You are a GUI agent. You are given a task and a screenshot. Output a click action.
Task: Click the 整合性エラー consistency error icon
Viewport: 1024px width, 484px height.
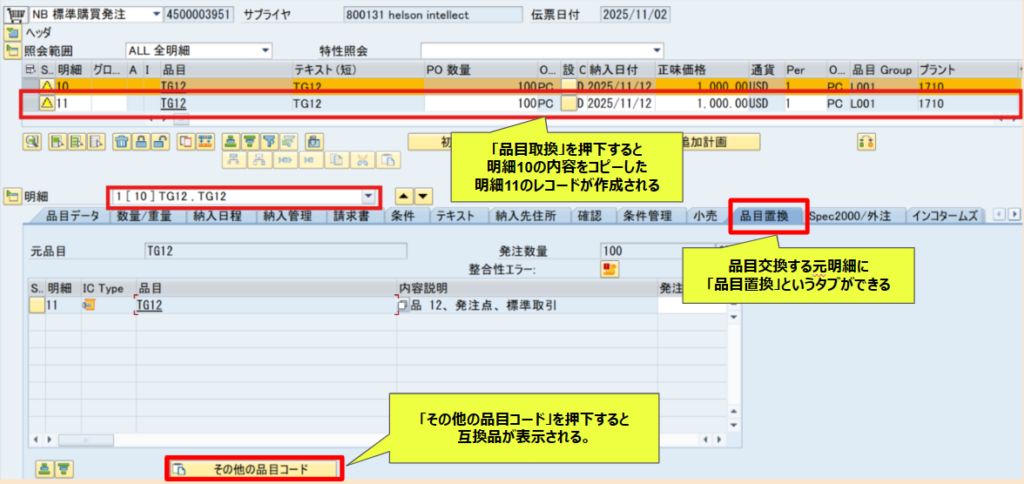click(610, 269)
